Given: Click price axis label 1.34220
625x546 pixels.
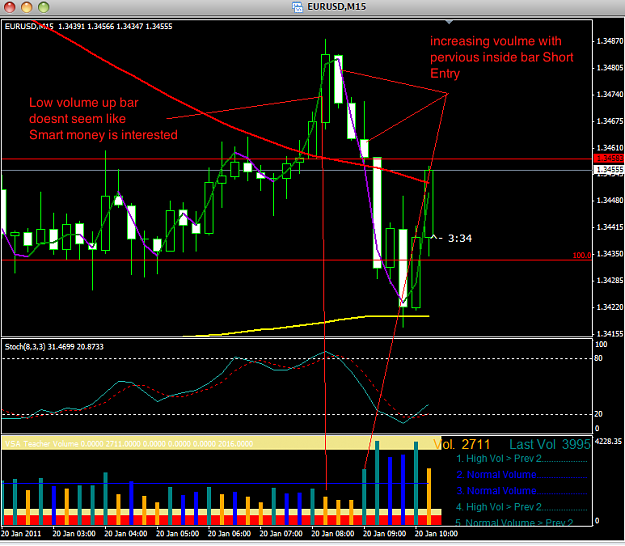Looking at the screenshot, I should click(x=609, y=307).
